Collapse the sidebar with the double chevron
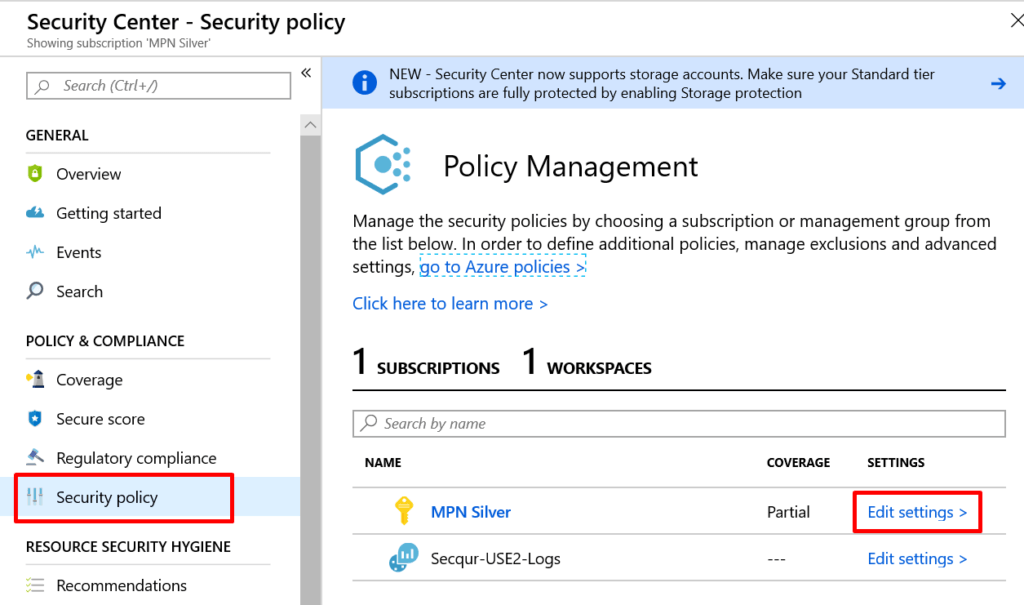The width and height of the screenshot is (1024, 605). coord(308,72)
